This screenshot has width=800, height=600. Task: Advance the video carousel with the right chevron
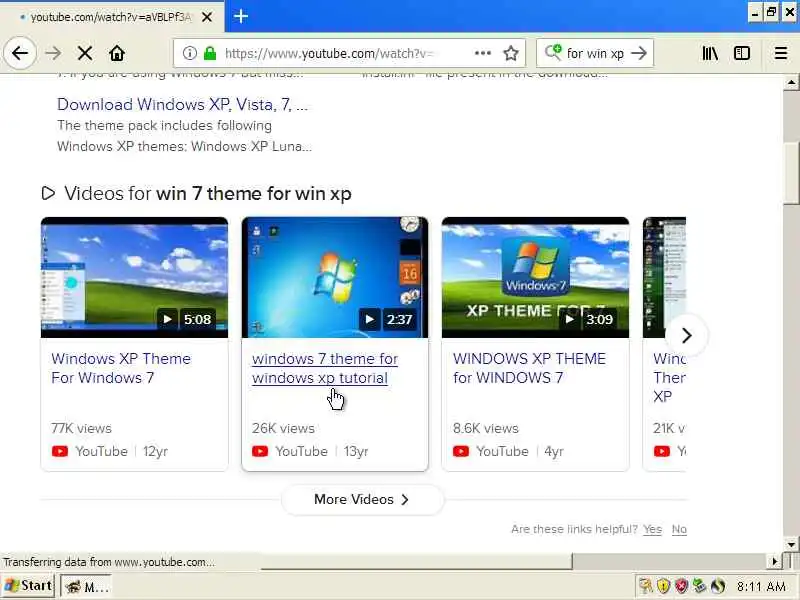pyautogui.click(x=686, y=335)
